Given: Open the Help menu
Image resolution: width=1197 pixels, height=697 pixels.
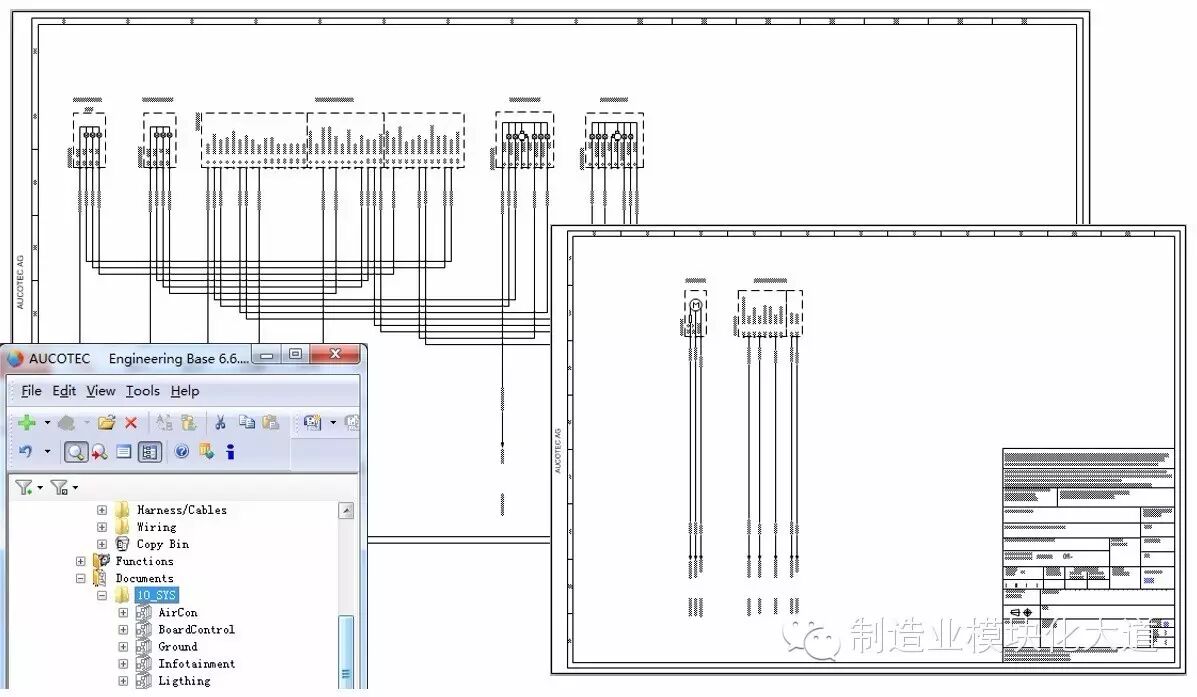Looking at the screenshot, I should coord(185,391).
